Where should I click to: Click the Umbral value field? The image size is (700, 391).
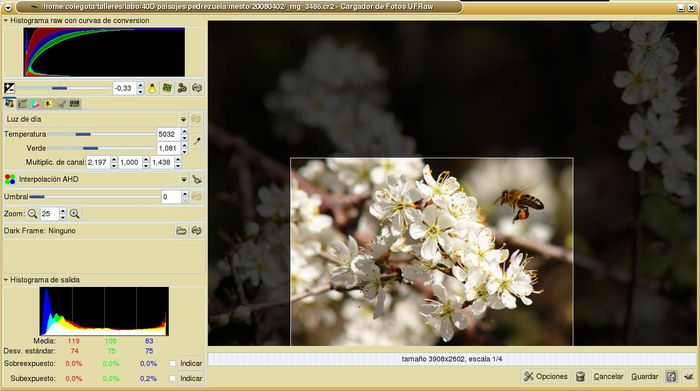[x=171, y=197]
